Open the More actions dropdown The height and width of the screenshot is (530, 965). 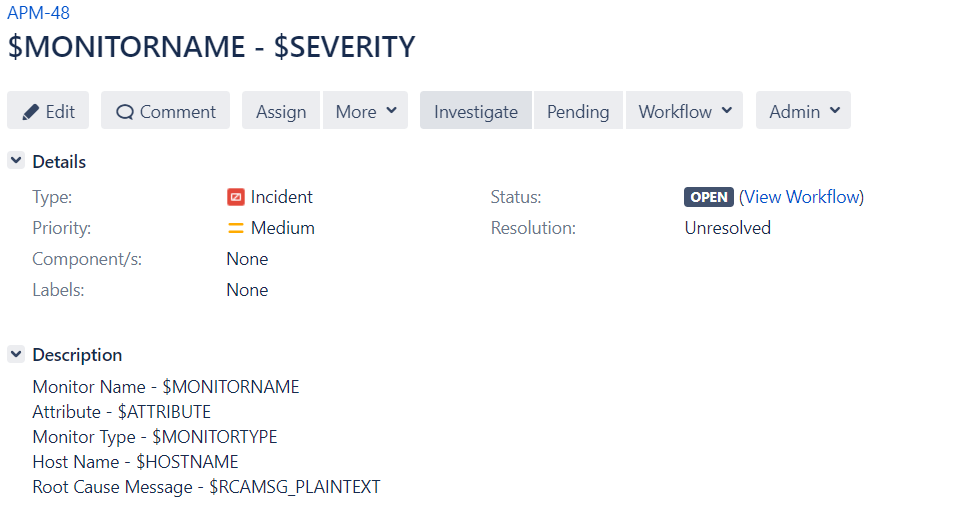(x=365, y=111)
